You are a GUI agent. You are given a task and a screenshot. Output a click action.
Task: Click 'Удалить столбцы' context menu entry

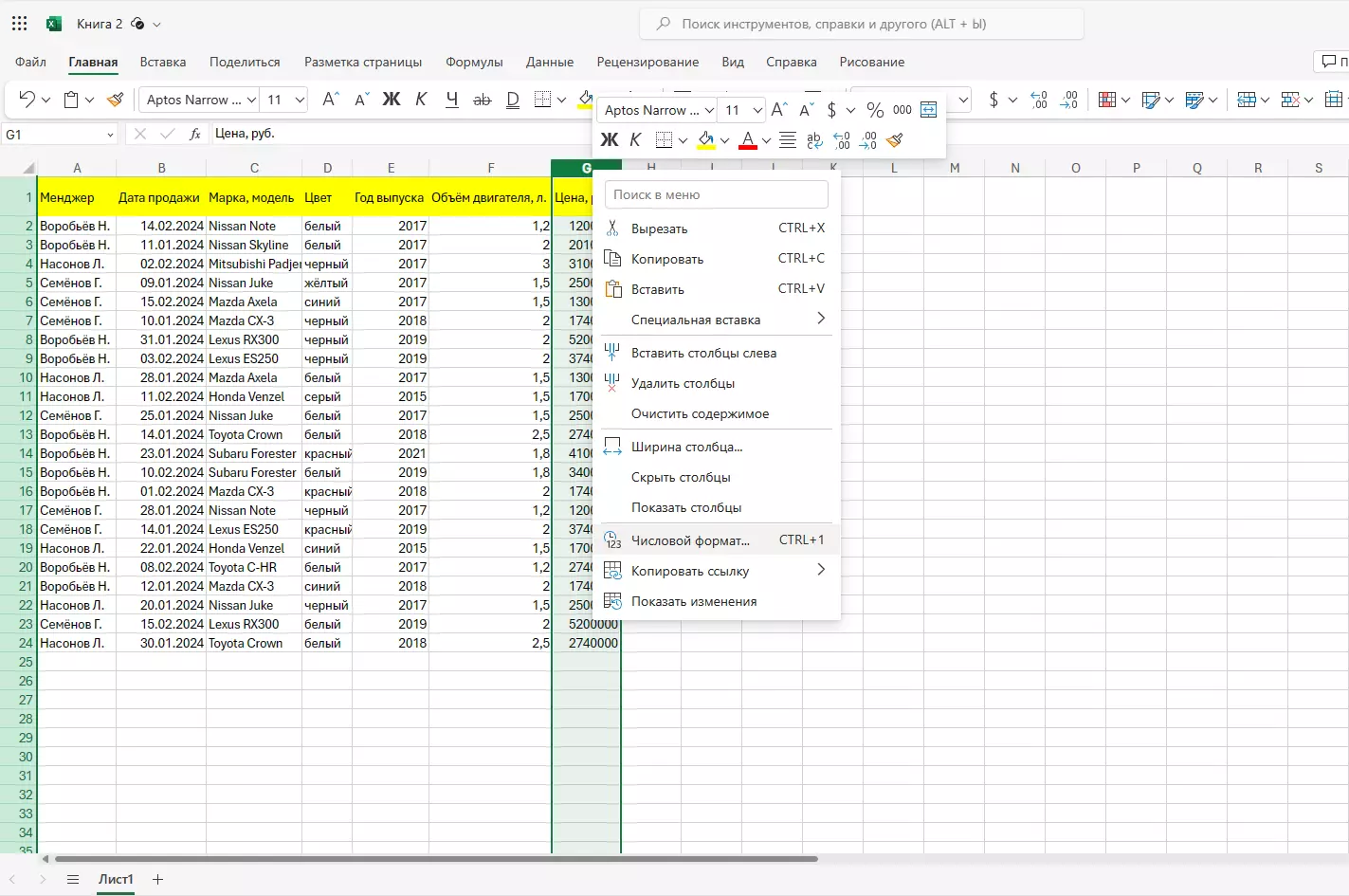pos(683,383)
